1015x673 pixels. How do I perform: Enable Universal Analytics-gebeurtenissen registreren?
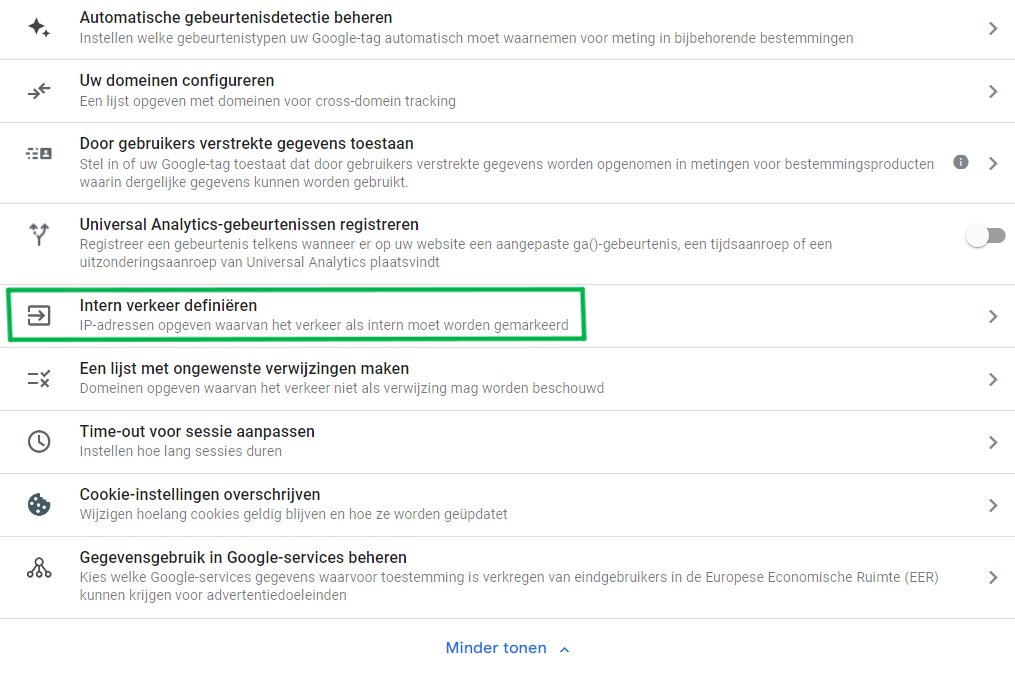985,234
